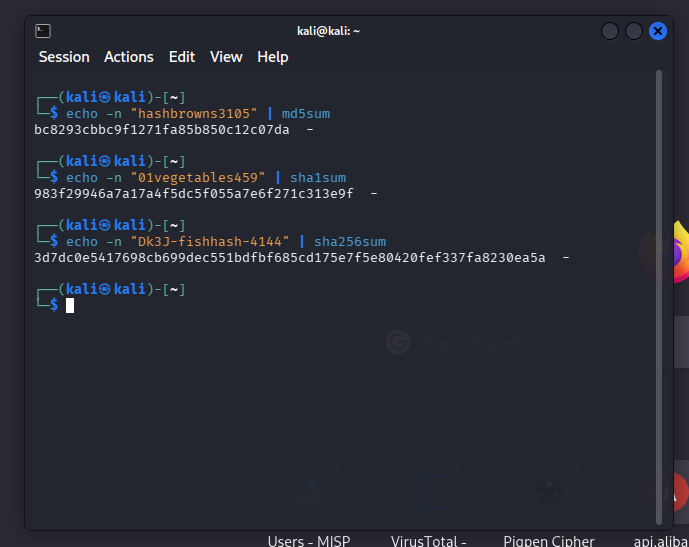
Task: Click the sha256sum command word
Action: [x=350, y=242]
